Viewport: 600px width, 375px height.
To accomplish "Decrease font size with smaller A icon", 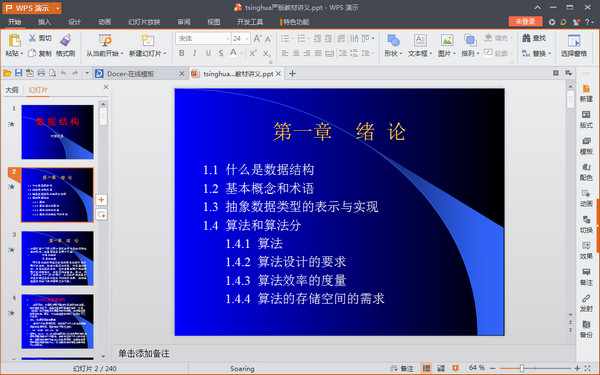I will tap(268, 39).
